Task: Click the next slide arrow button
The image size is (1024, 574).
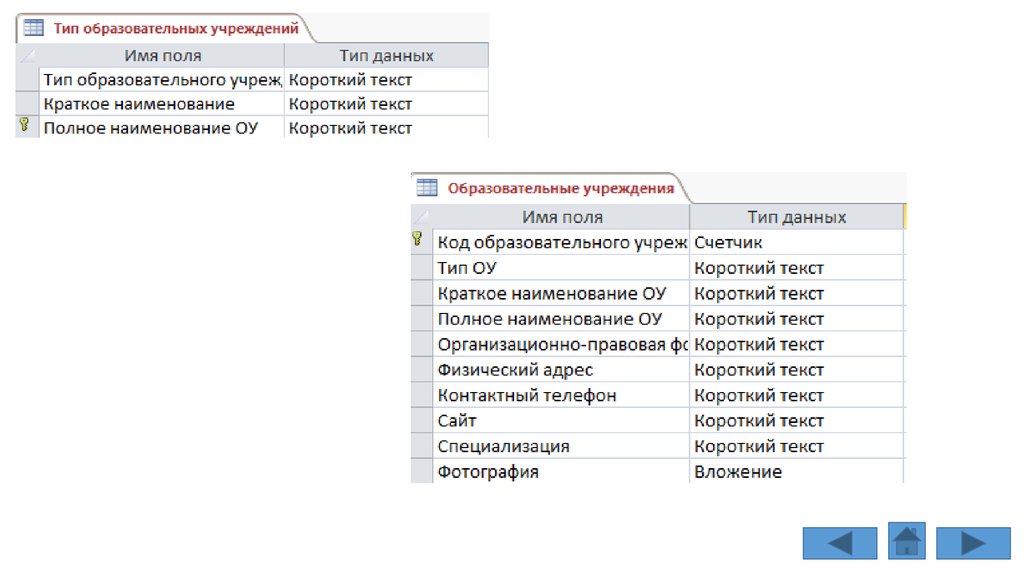Action: [973, 543]
